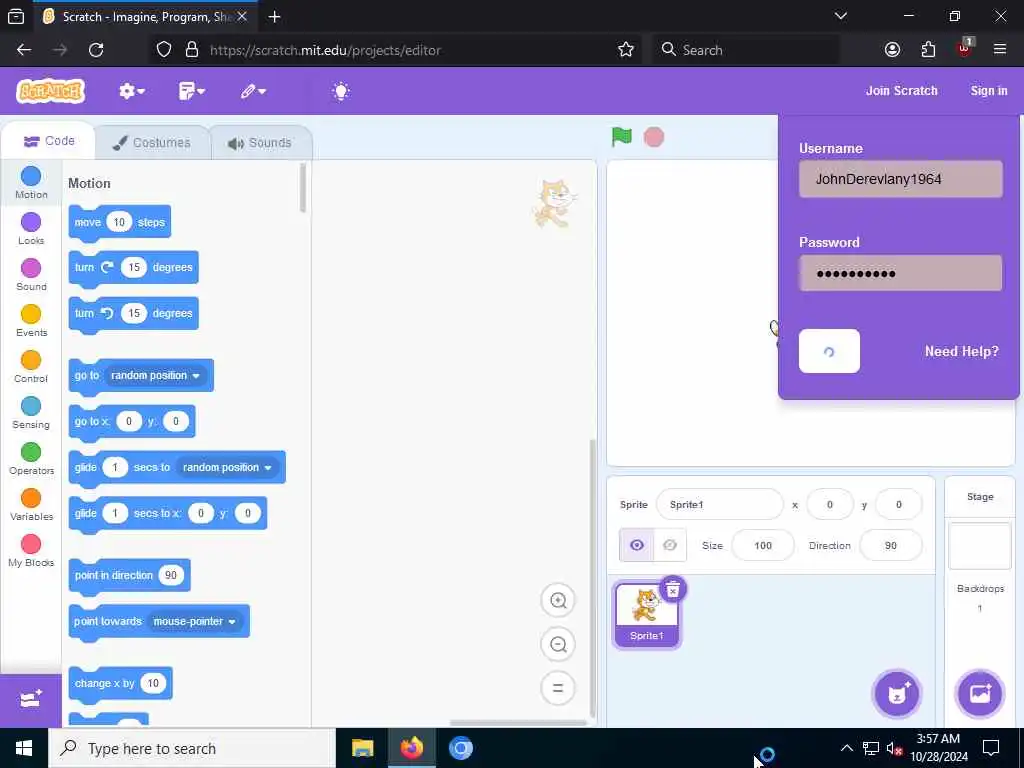This screenshot has width=1024, height=768.
Task: Click the Sign in link
Action: 989,91
